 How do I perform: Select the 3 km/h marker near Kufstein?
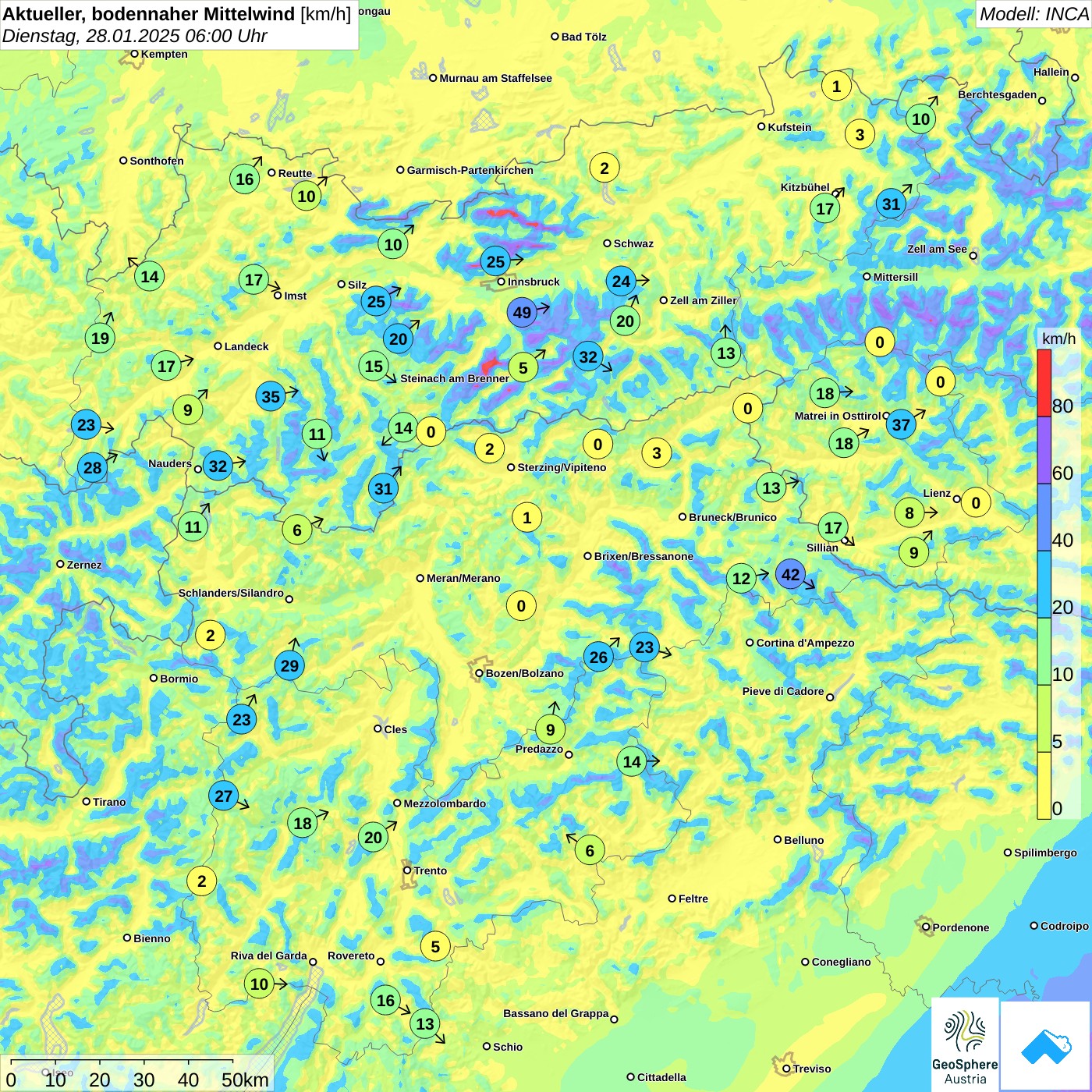tap(860, 134)
